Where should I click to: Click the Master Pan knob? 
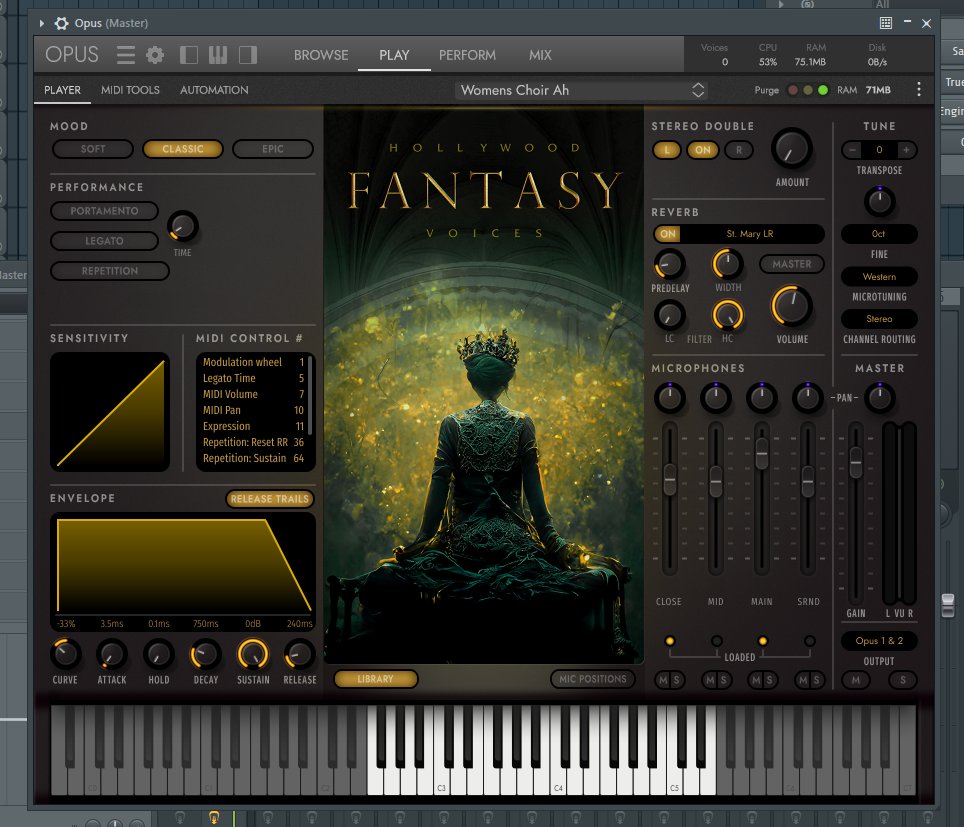point(879,397)
